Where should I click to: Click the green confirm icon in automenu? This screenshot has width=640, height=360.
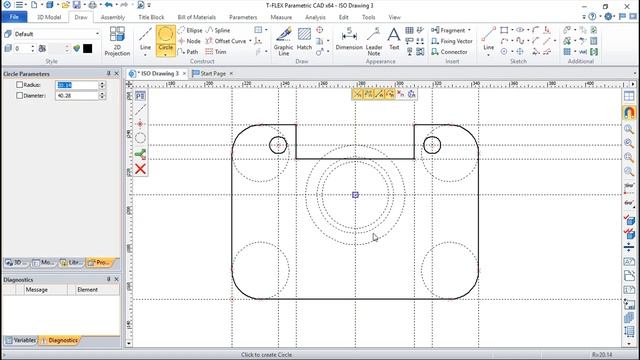point(140,154)
